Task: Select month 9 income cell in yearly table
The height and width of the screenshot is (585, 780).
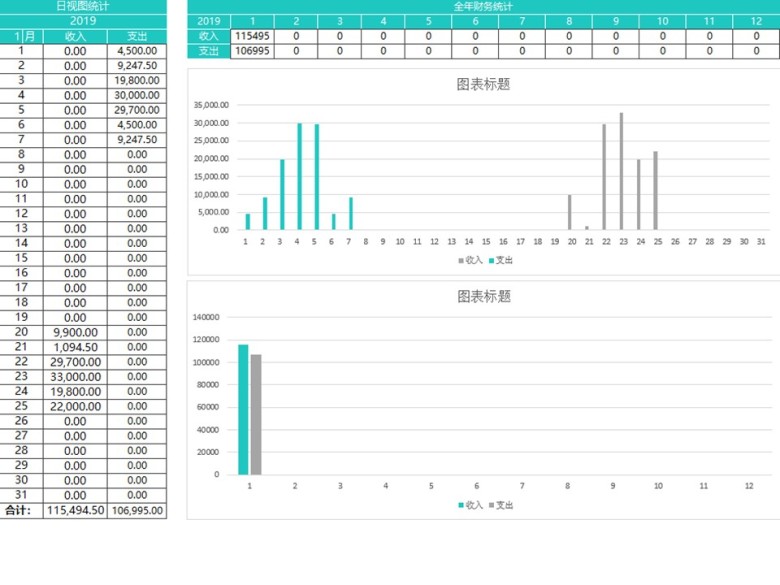Action: click(x=616, y=36)
